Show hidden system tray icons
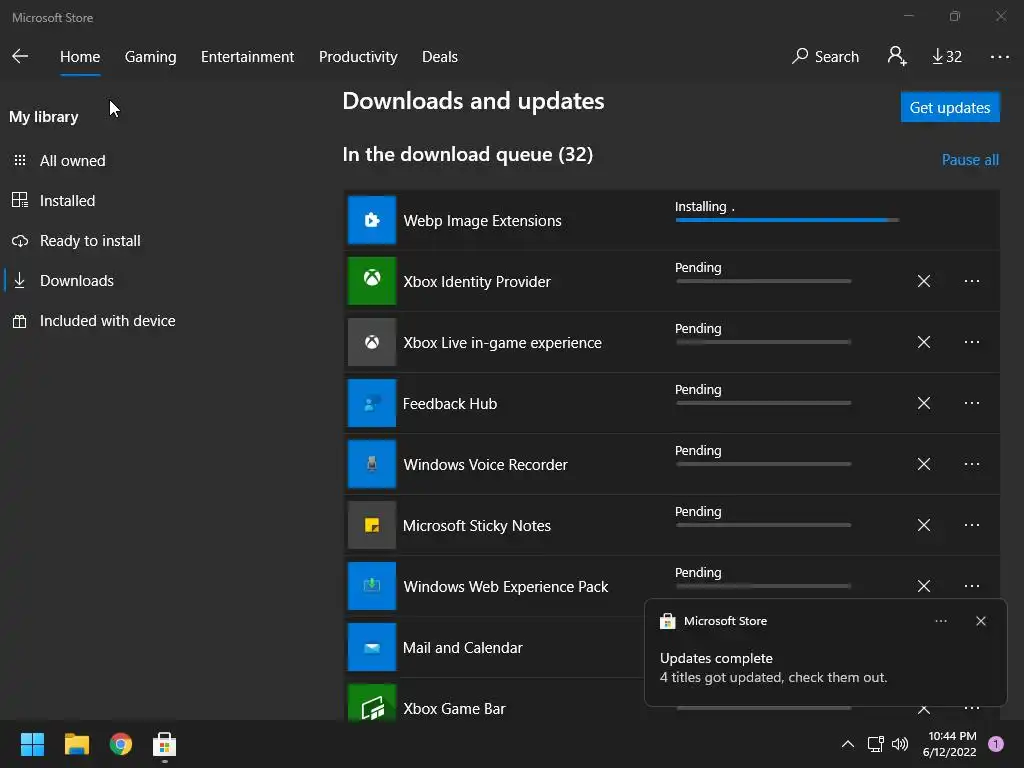 tap(848, 744)
